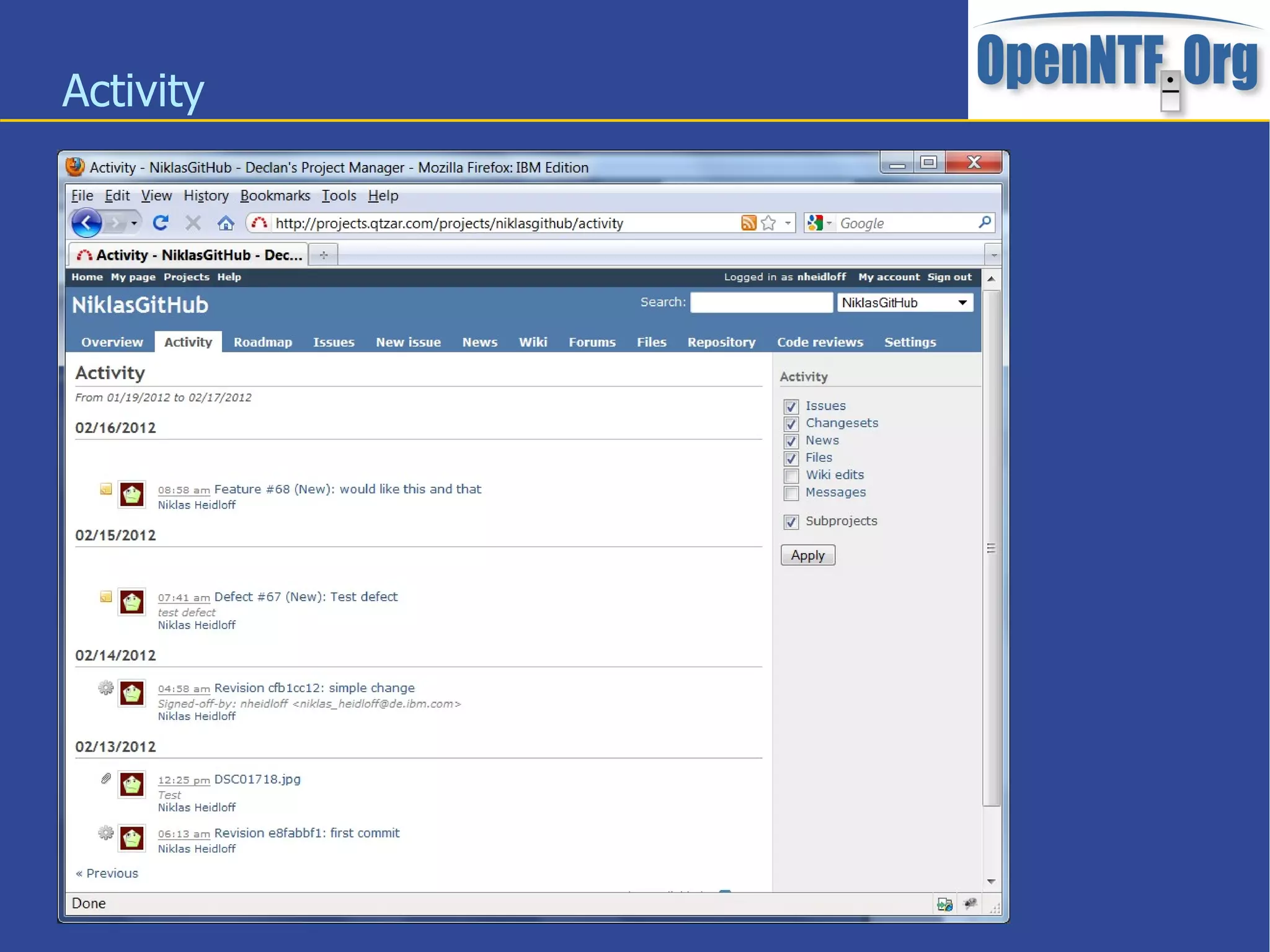Click the search magnifier icon in Google box

point(984,223)
